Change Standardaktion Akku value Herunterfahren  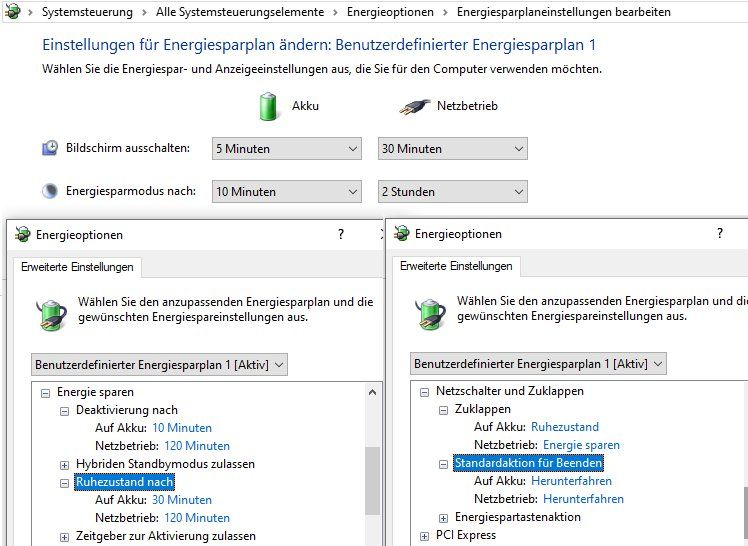point(571,481)
